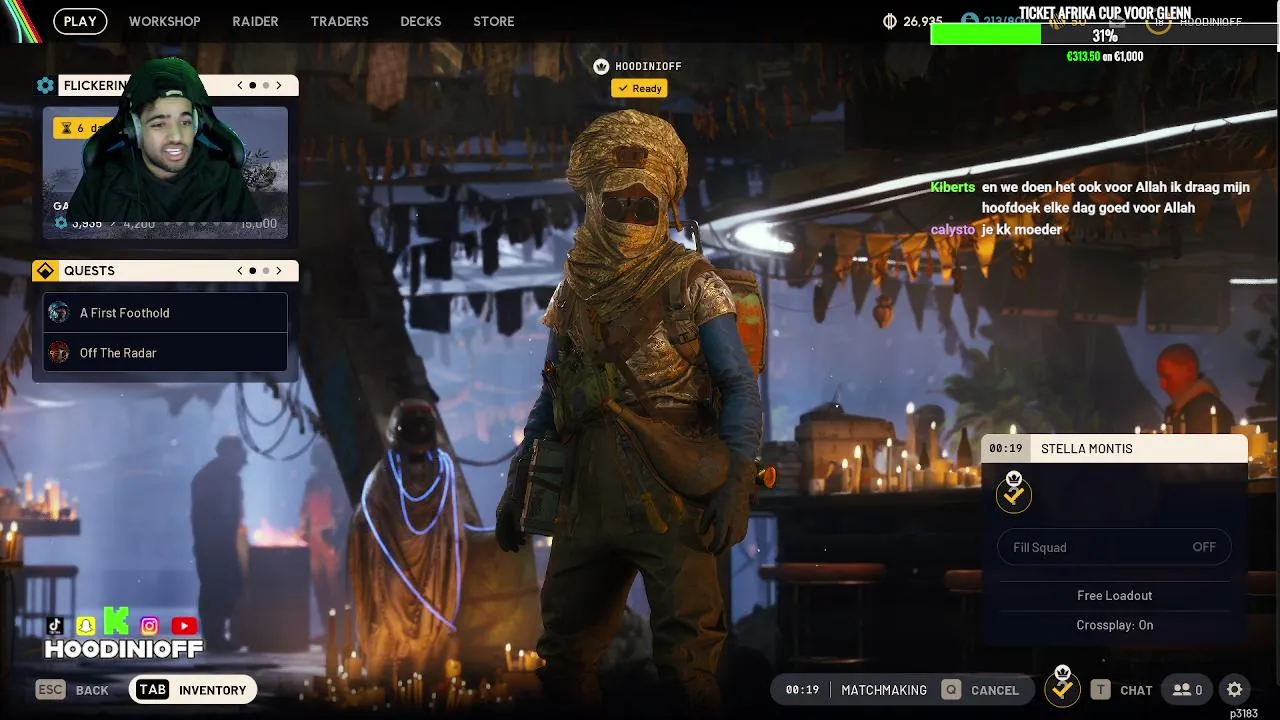Switch to the Workshop tab

coord(165,21)
